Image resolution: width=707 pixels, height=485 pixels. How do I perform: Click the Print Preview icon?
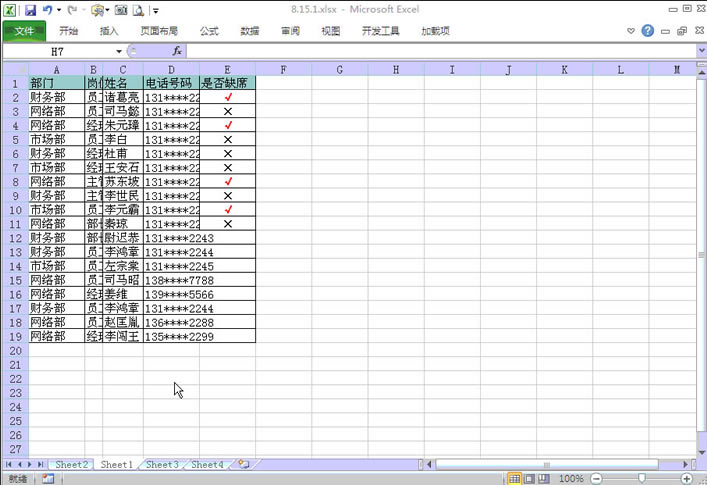(x=138, y=10)
